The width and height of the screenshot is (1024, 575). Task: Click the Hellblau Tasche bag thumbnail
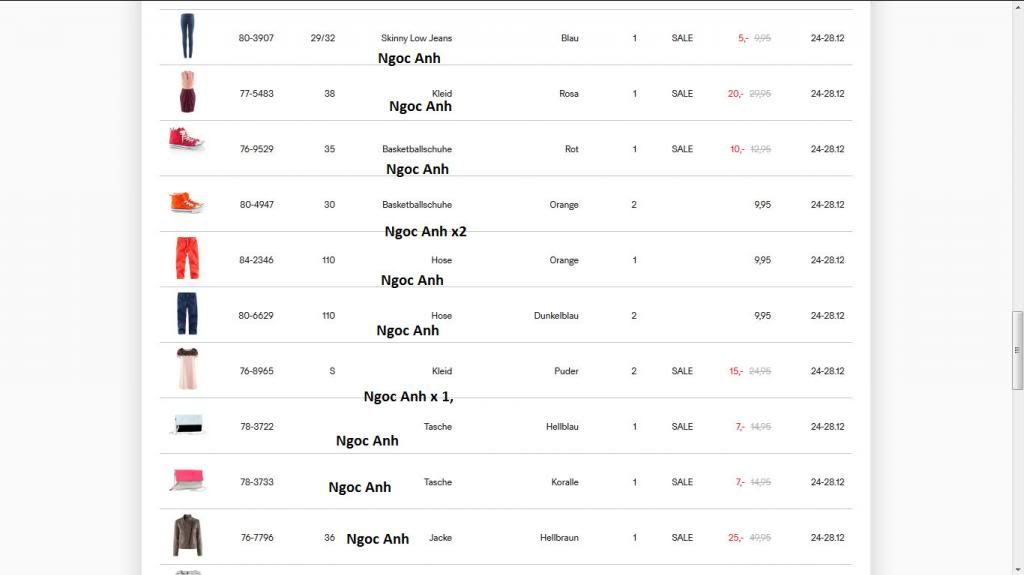186,425
